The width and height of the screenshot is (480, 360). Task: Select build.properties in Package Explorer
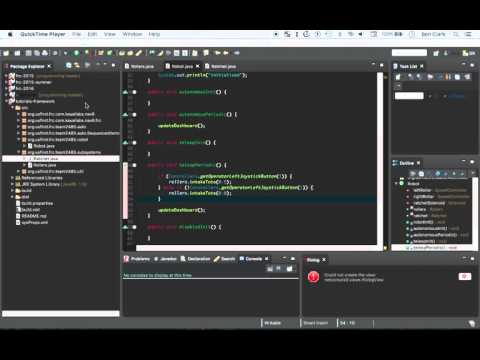point(35,203)
